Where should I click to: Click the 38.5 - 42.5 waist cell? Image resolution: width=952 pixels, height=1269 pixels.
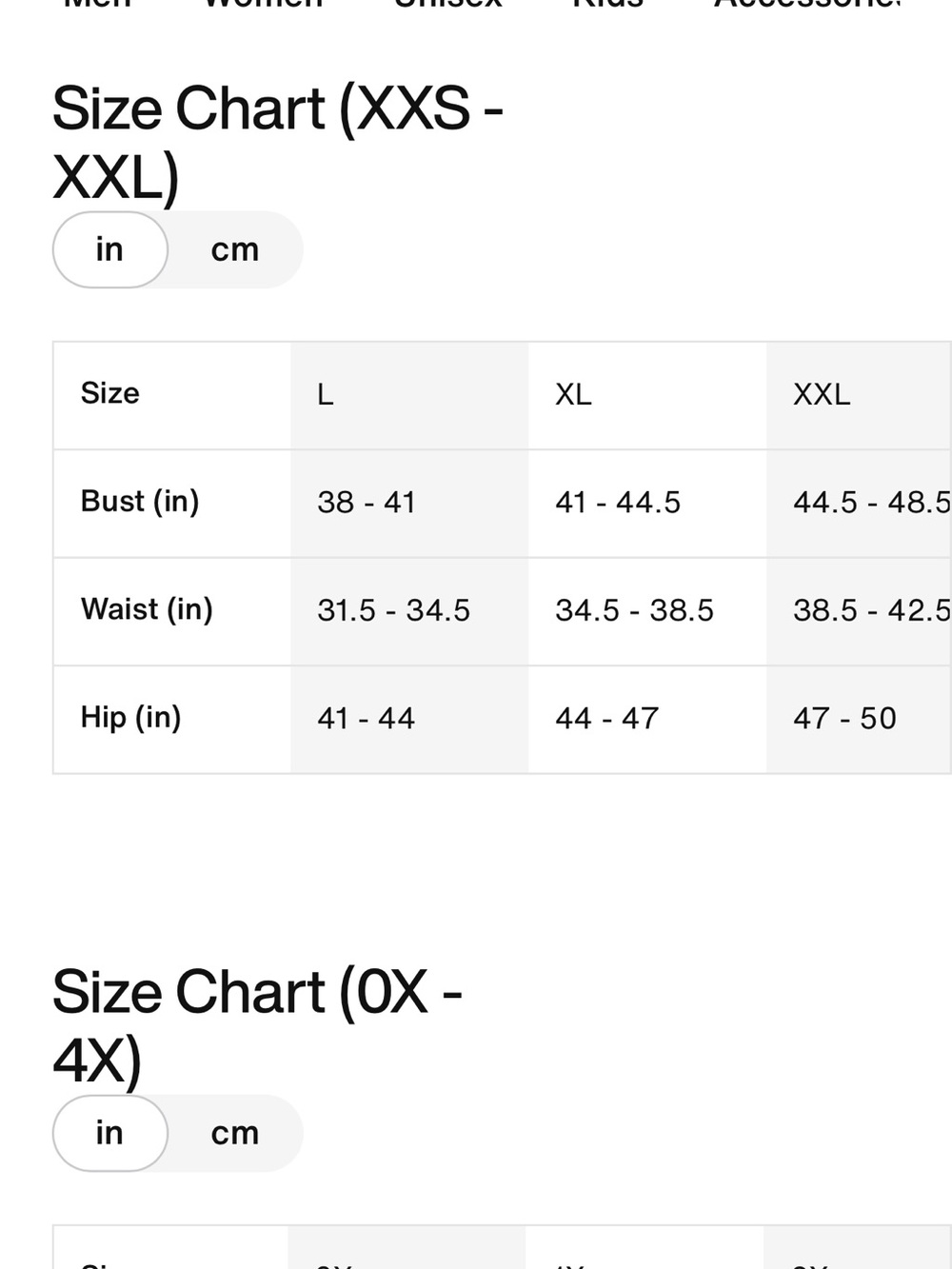coord(859,610)
